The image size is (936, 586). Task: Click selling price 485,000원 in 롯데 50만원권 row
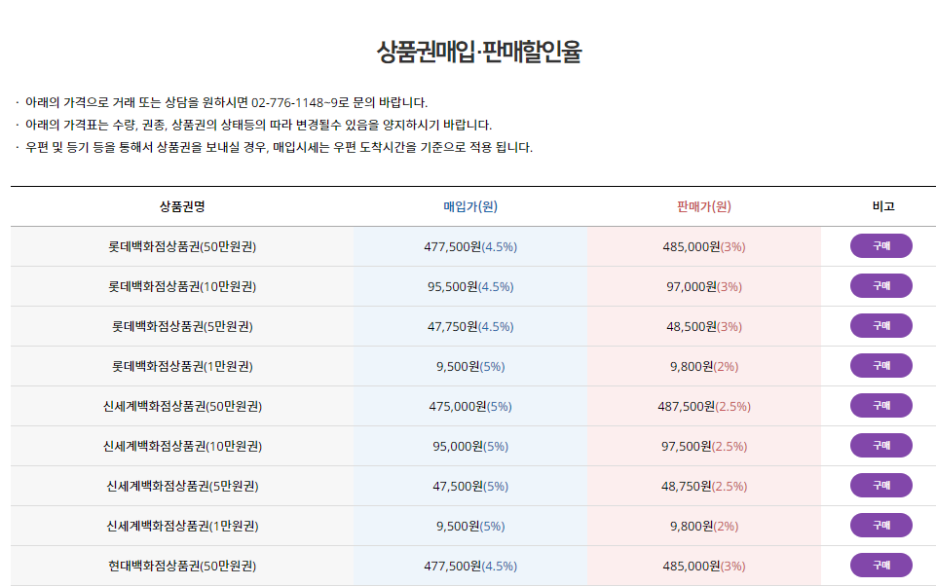pyautogui.click(x=704, y=246)
